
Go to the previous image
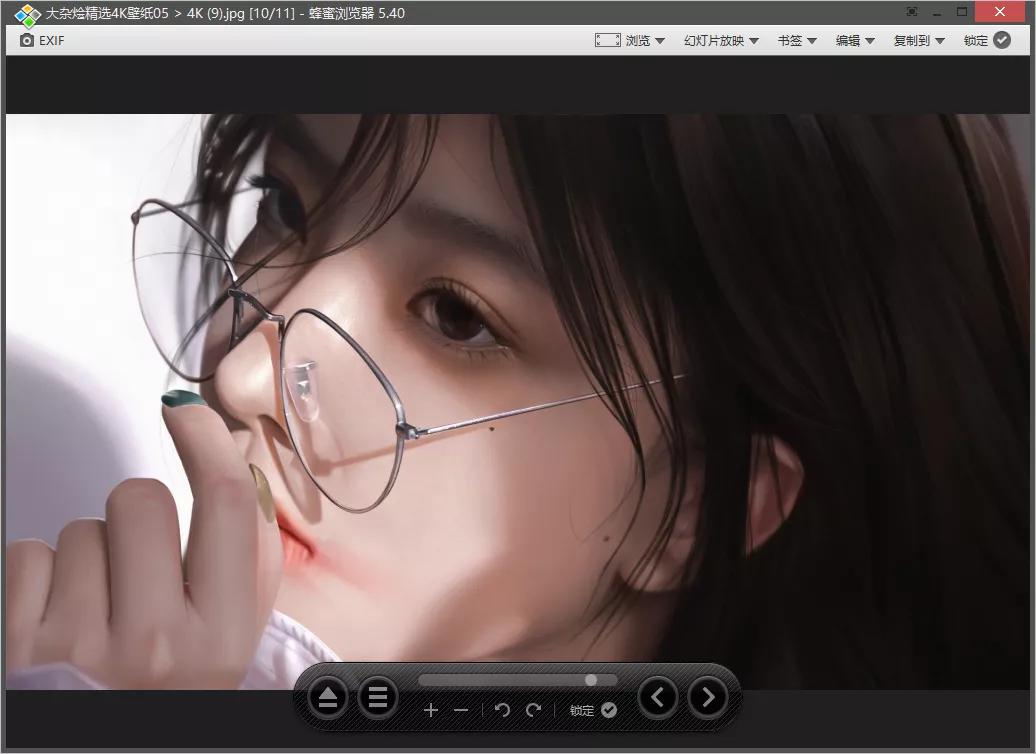point(658,697)
